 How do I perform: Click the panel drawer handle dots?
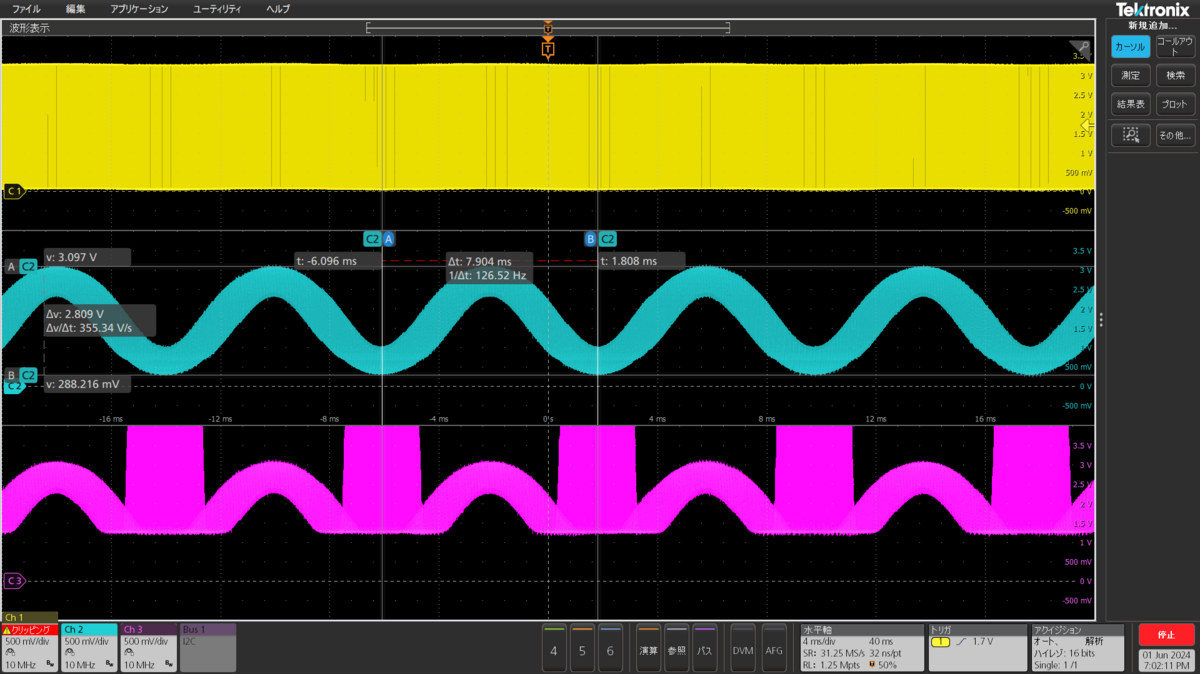click(x=1101, y=319)
